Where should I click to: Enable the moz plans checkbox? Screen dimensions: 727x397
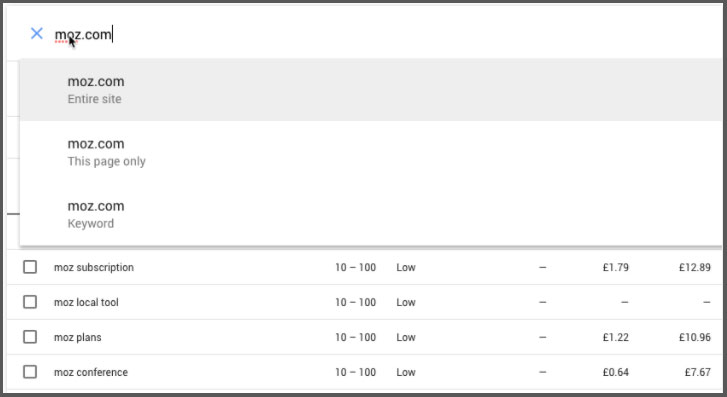(x=30, y=337)
